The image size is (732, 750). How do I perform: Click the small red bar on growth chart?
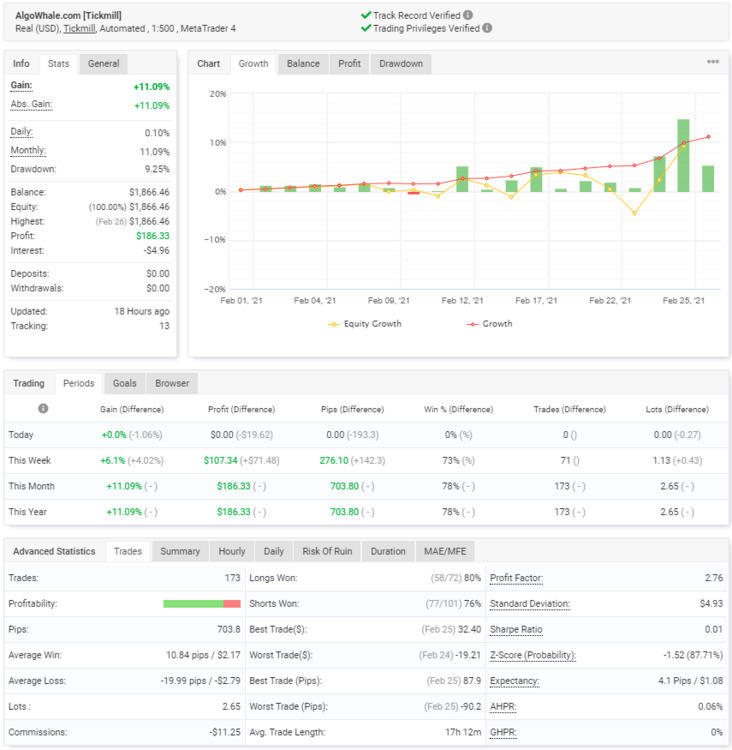tap(413, 193)
